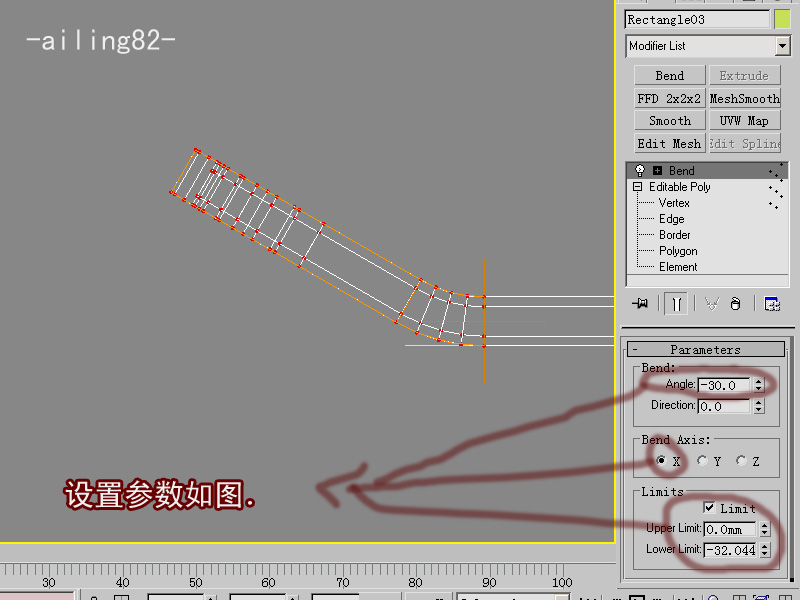Click the Edit Spline button
Viewport: 800px width, 600px height.
pos(744,144)
